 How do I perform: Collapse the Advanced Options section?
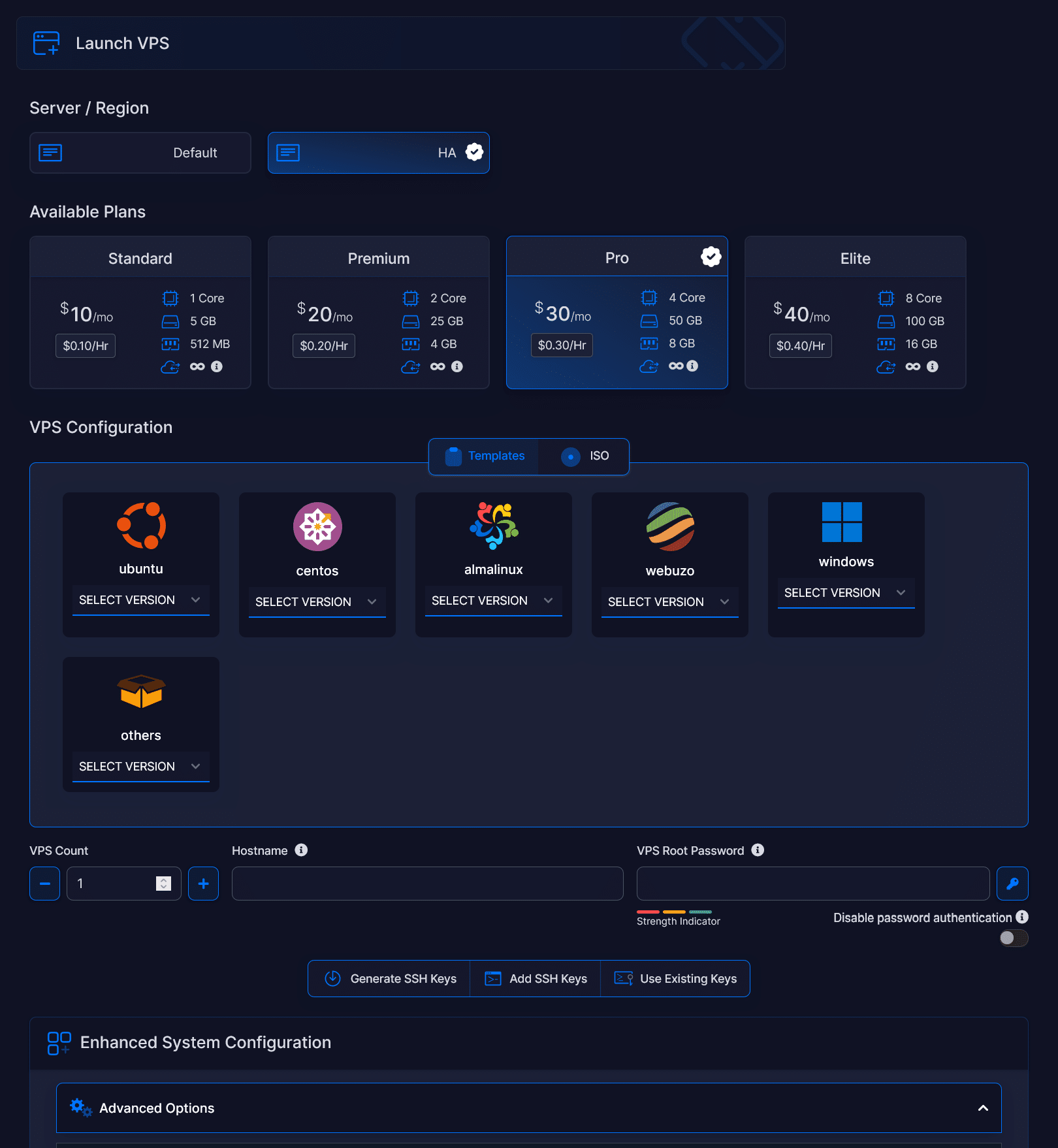(x=983, y=1108)
